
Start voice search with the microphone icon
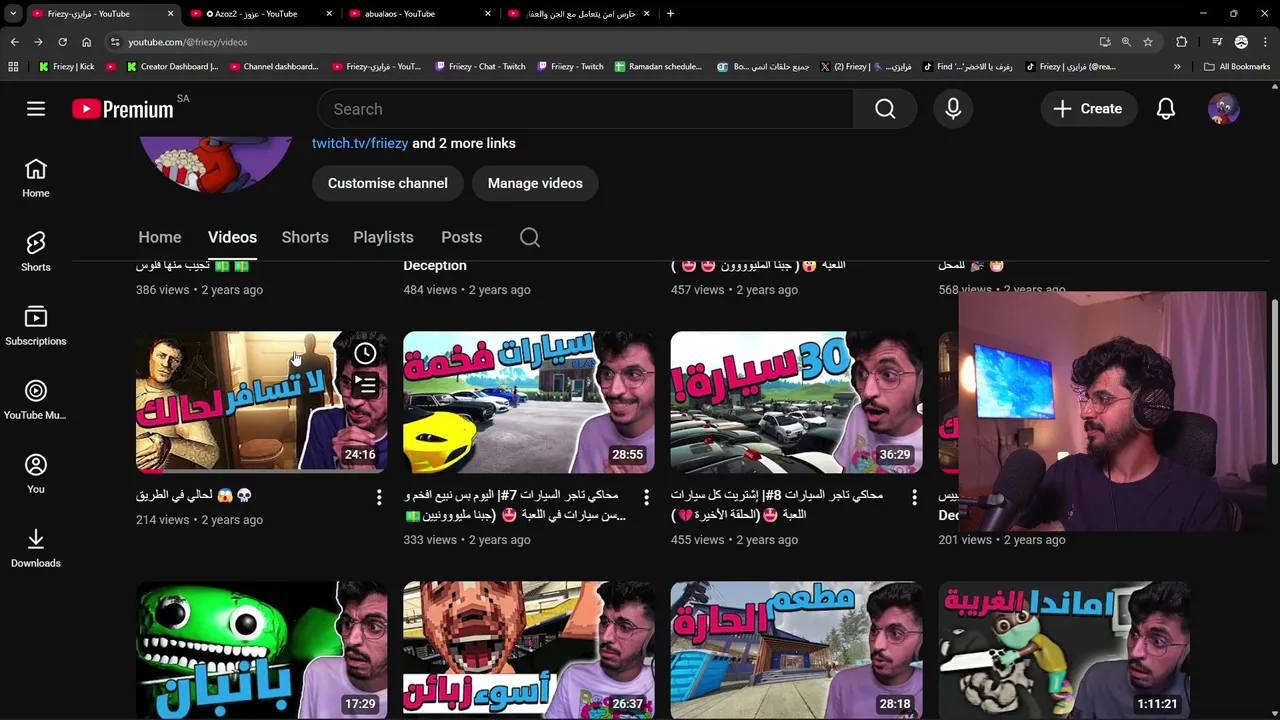coord(953,109)
